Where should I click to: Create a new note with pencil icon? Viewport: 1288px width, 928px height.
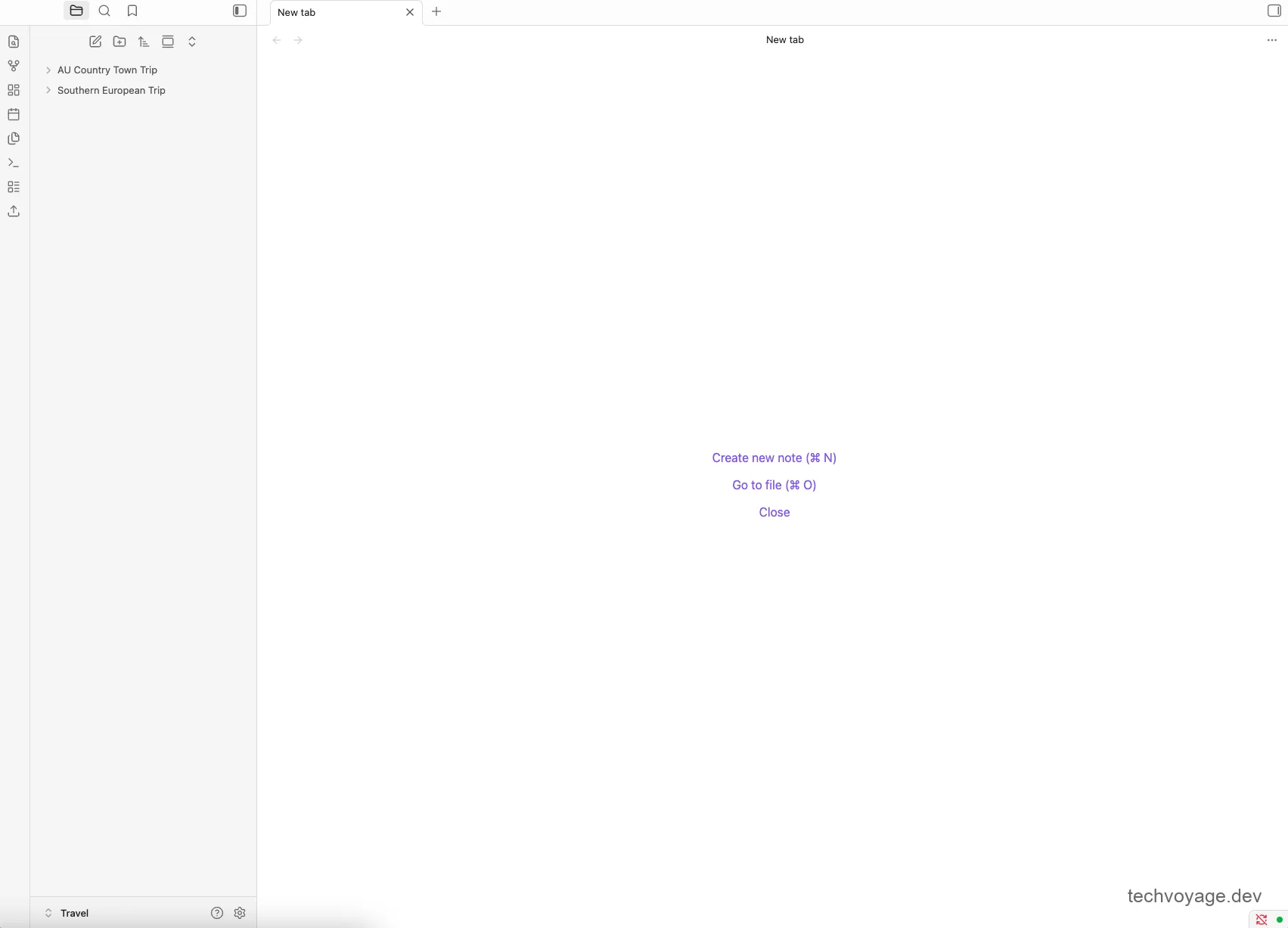coord(95,42)
